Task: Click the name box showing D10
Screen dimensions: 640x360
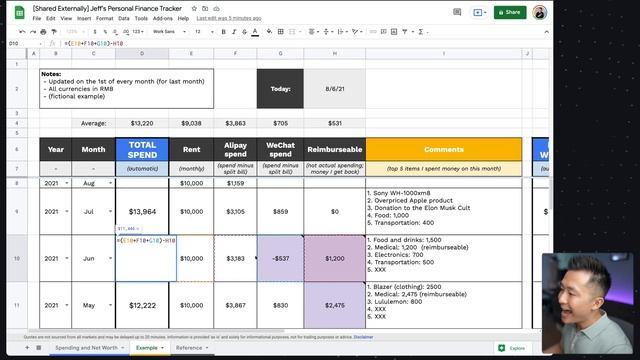Action: tap(24, 43)
